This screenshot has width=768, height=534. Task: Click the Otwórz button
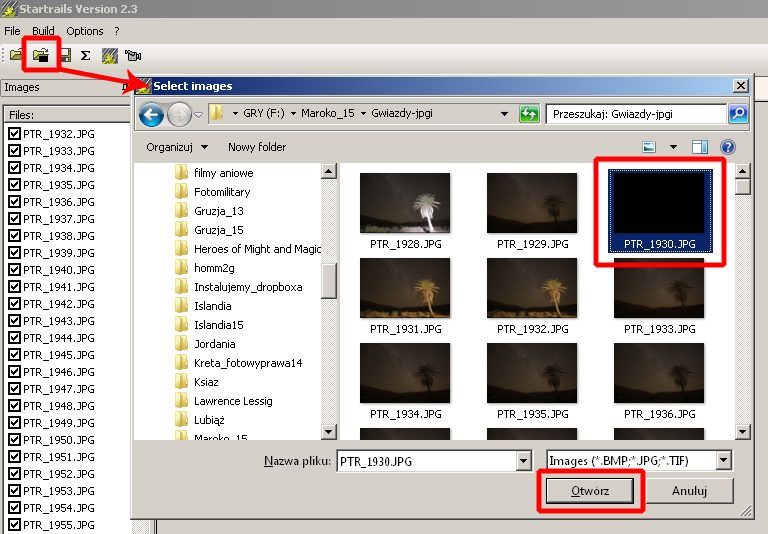coord(589,491)
